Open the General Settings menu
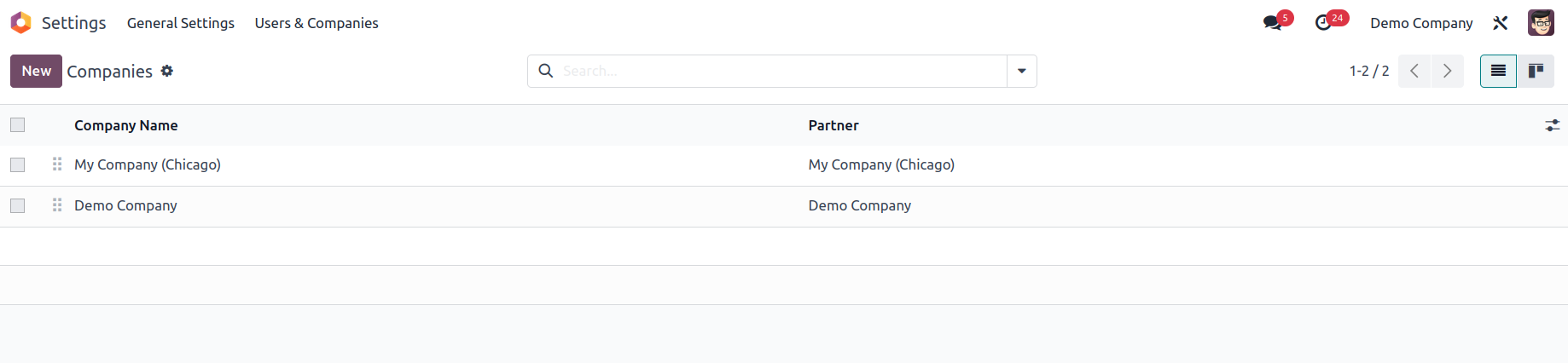The width and height of the screenshot is (1568, 363). (181, 23)
